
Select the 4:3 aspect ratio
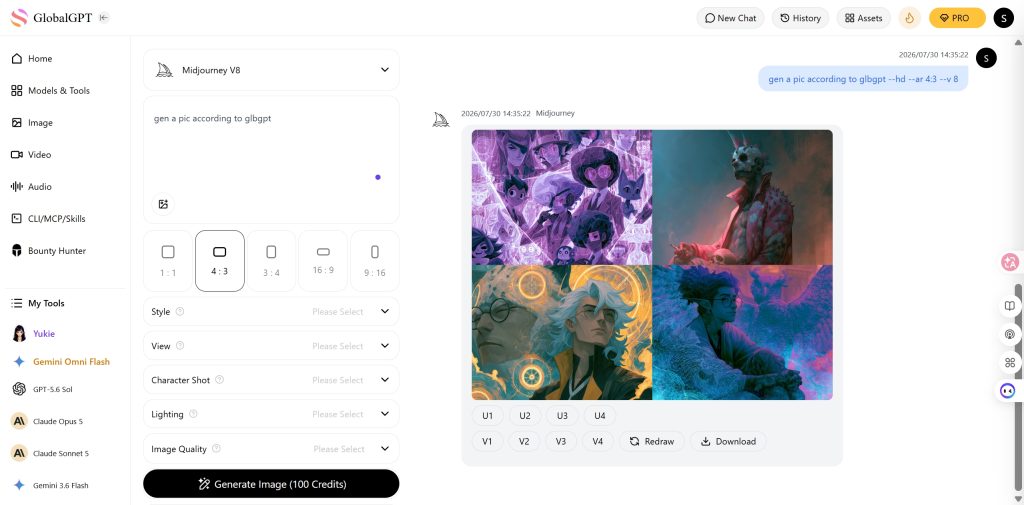pyautogui.click(x=220, y=261)
